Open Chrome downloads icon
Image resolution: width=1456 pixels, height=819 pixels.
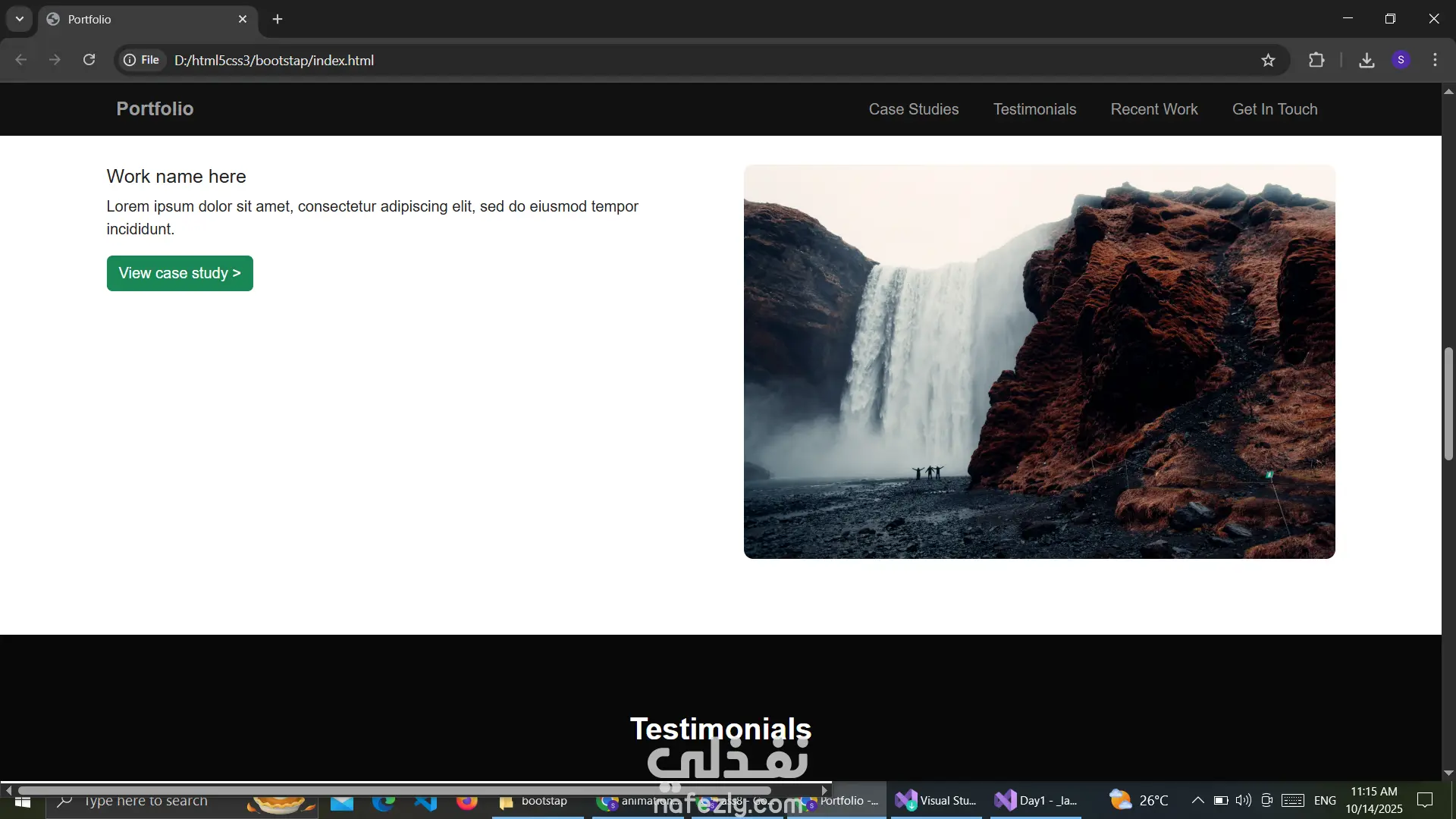pos(1367,60)
